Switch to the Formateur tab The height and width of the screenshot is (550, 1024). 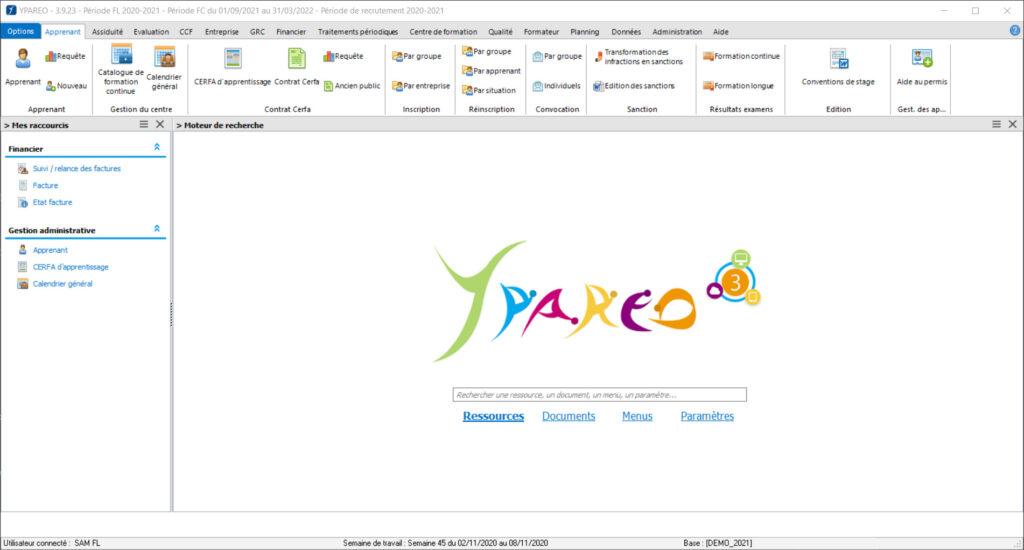(x=541, y=31)
